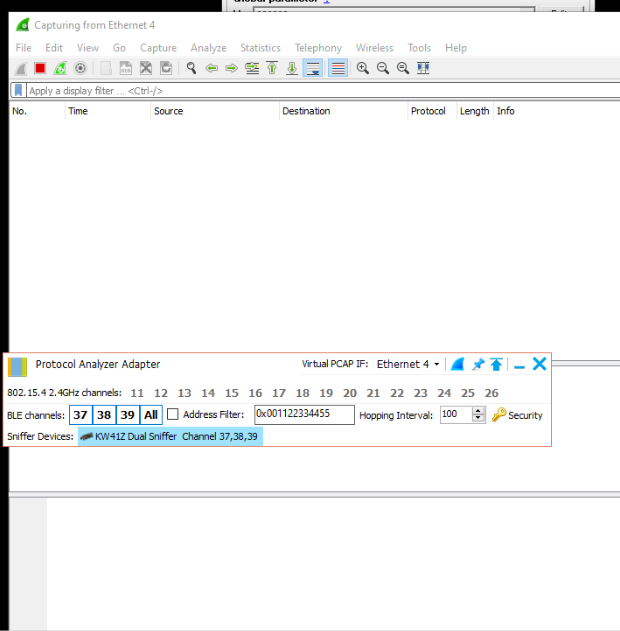
Task: Select 802.15.4 channel 15
Action: coord(231,393)
